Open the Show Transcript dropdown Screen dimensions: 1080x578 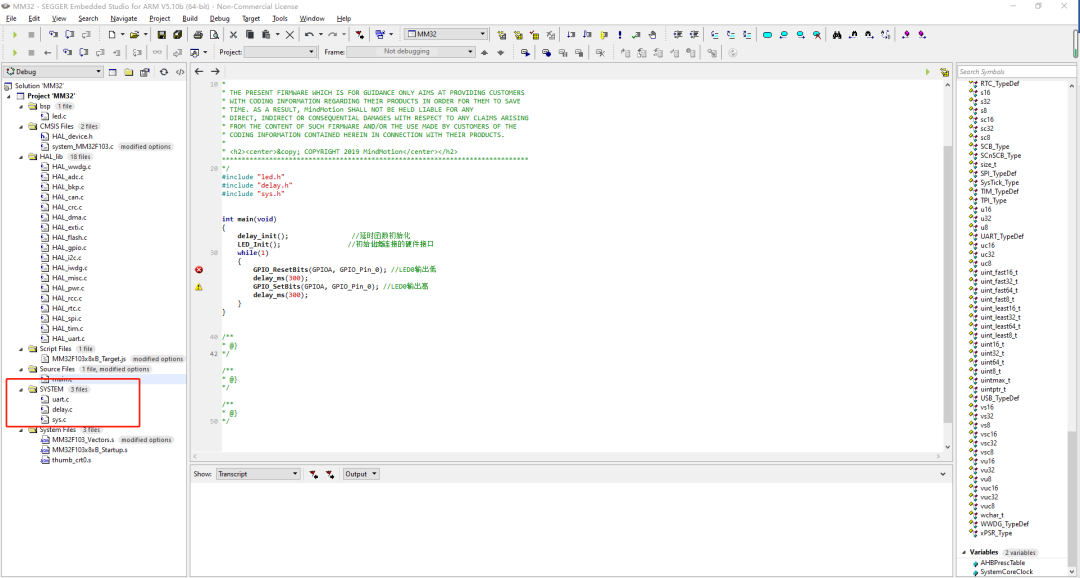(258, 474)
